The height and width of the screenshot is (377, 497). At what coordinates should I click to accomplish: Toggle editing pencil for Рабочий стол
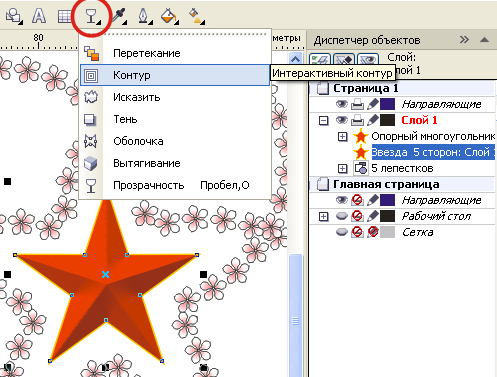tap(373, 216)
